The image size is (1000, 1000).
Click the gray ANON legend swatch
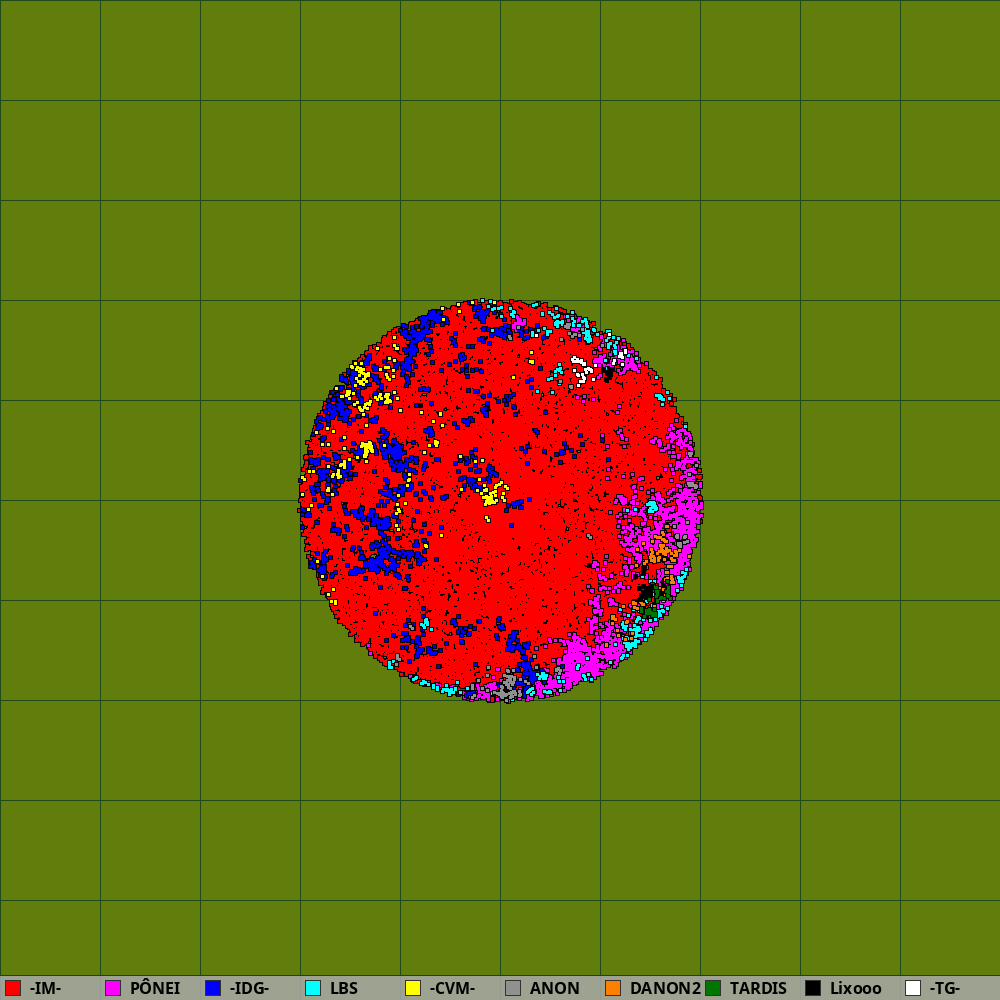click(513, 988)
